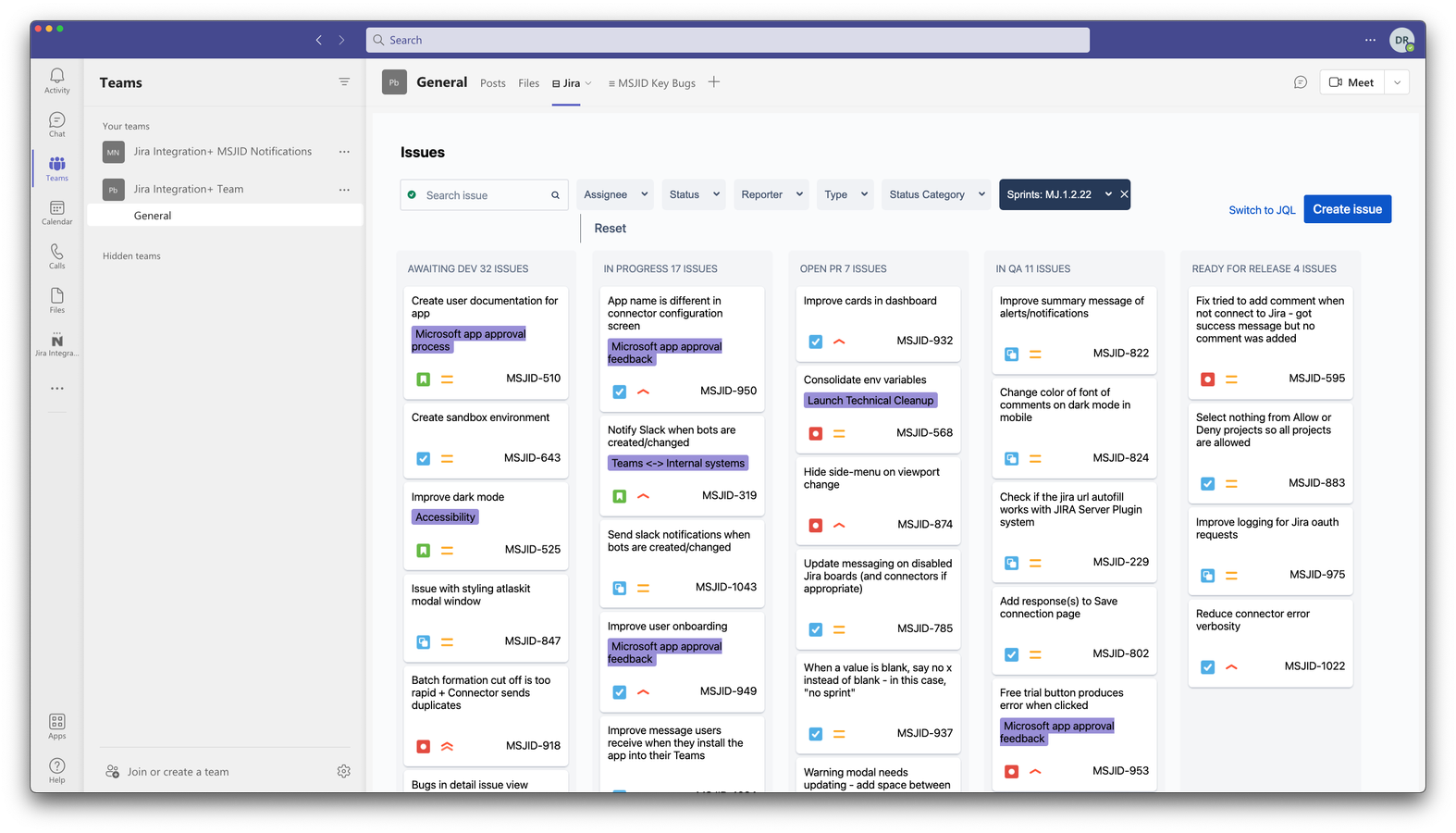Image resolution: width=1456 pixels, height=833 pixels.
Task: Switch to the Posts tab
Action: (x=493, y=83)
